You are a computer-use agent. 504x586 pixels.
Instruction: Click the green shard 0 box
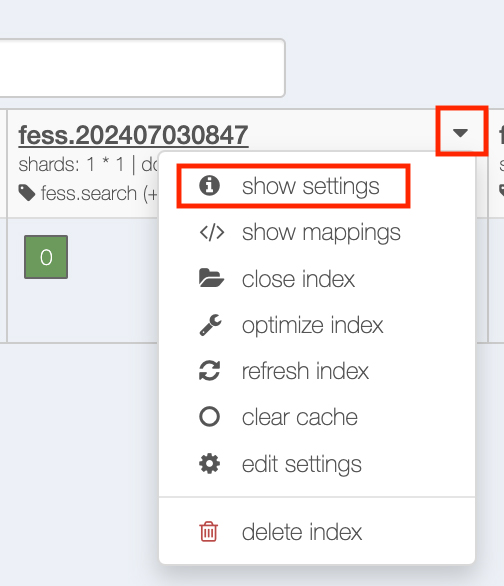[x=46, y=257]
